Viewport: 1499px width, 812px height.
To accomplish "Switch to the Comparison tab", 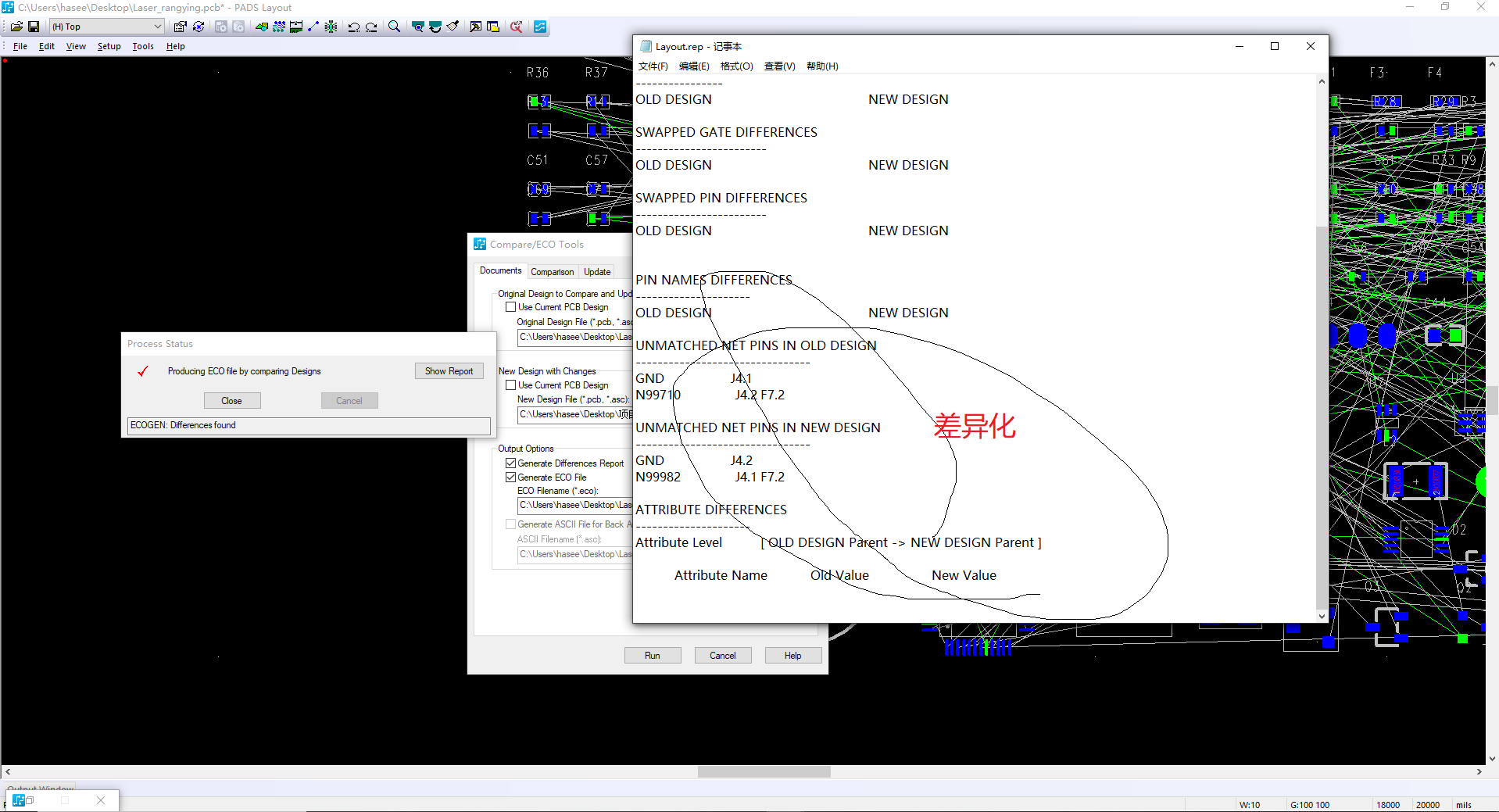I will pyautogui.click(x=553, y=271).
